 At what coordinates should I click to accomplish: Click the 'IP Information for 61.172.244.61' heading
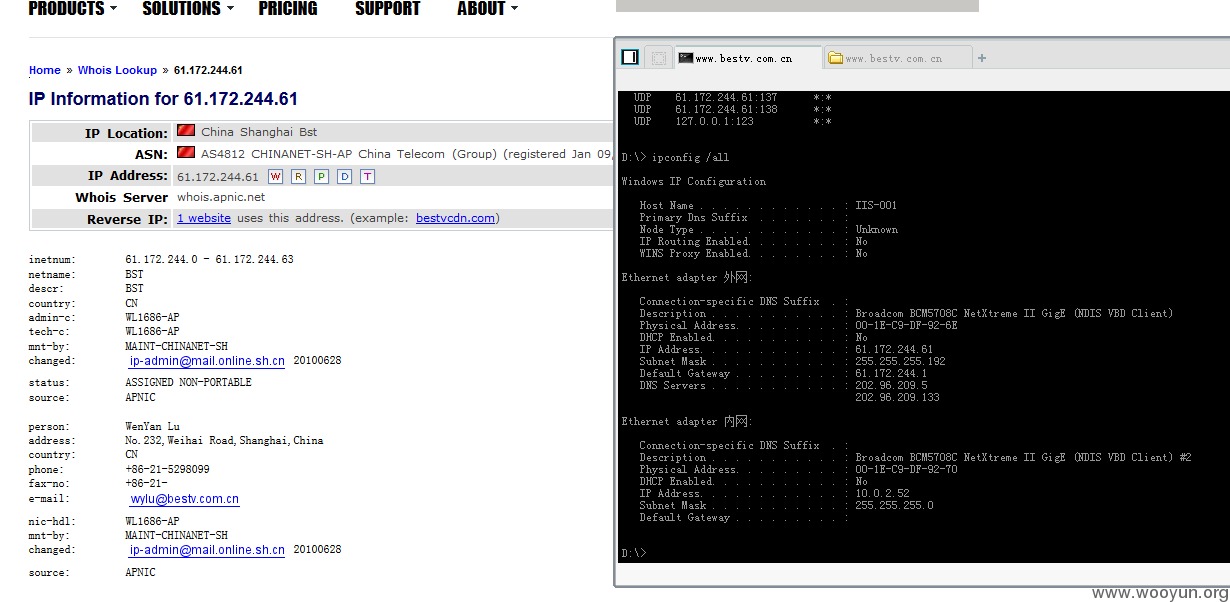pos(163,99)
